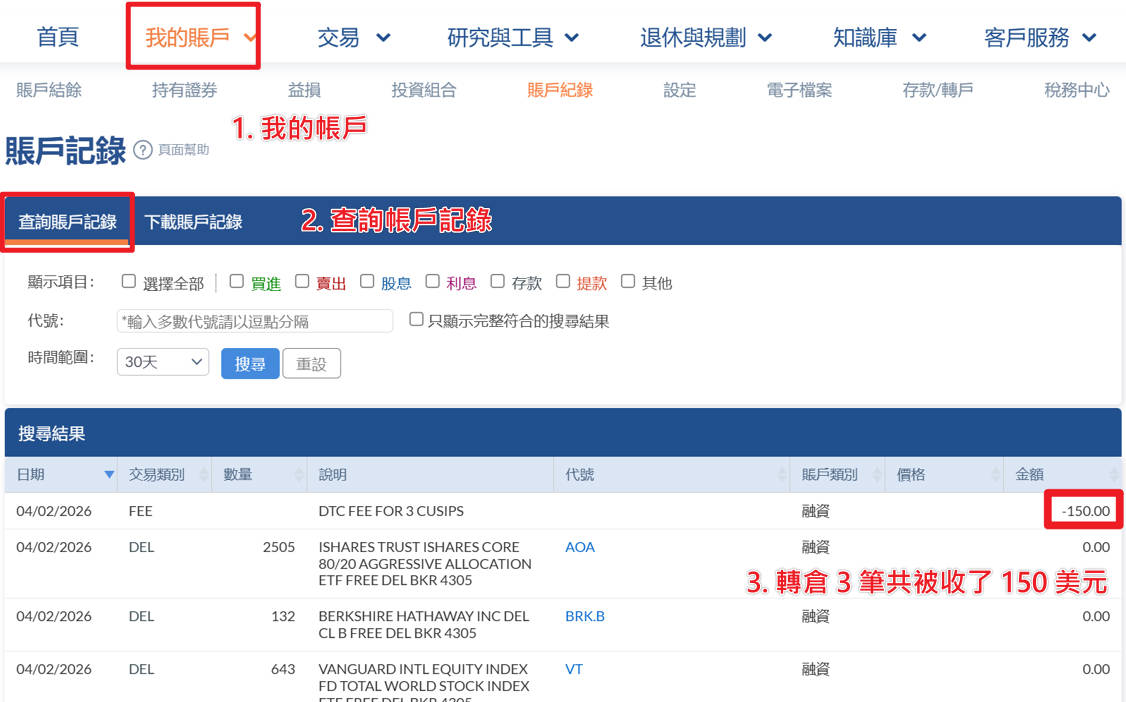Switch to the 下載賬戶記錄 tab
Viewport: 1126px width, 702px height.
(x=193, y=222)
